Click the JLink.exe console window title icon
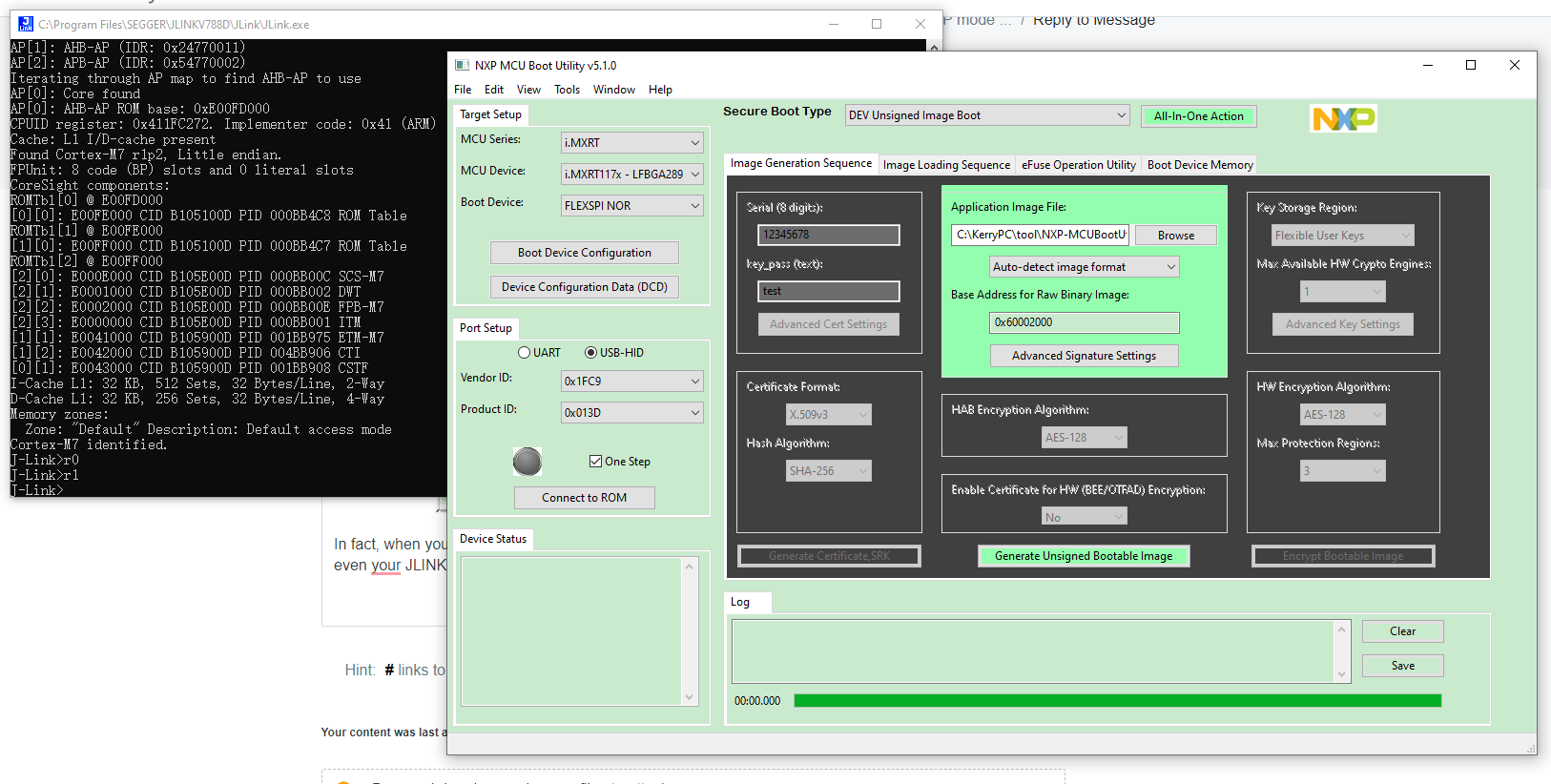Image resolution: width=1551 pixels, height=784 pixels. click(x=25, y=24)
